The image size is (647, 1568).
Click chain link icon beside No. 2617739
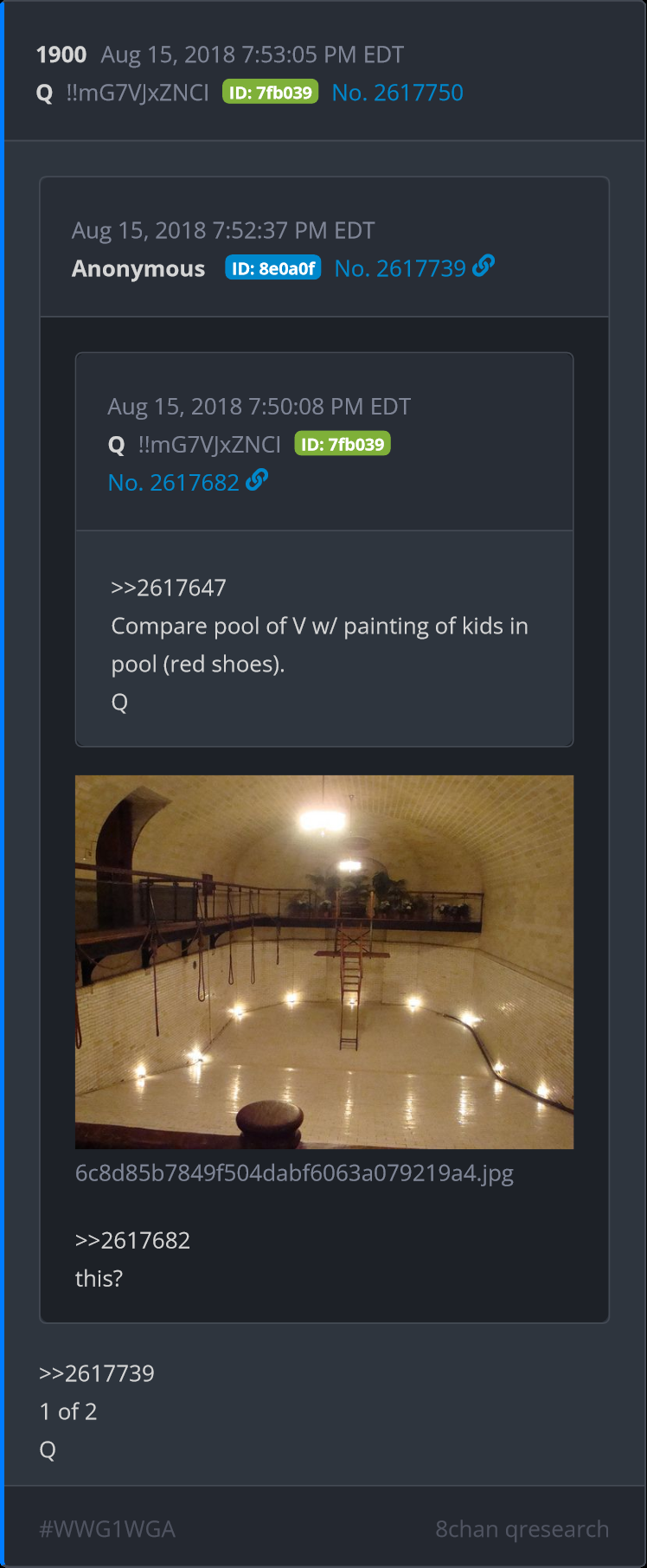pos(484,266)
